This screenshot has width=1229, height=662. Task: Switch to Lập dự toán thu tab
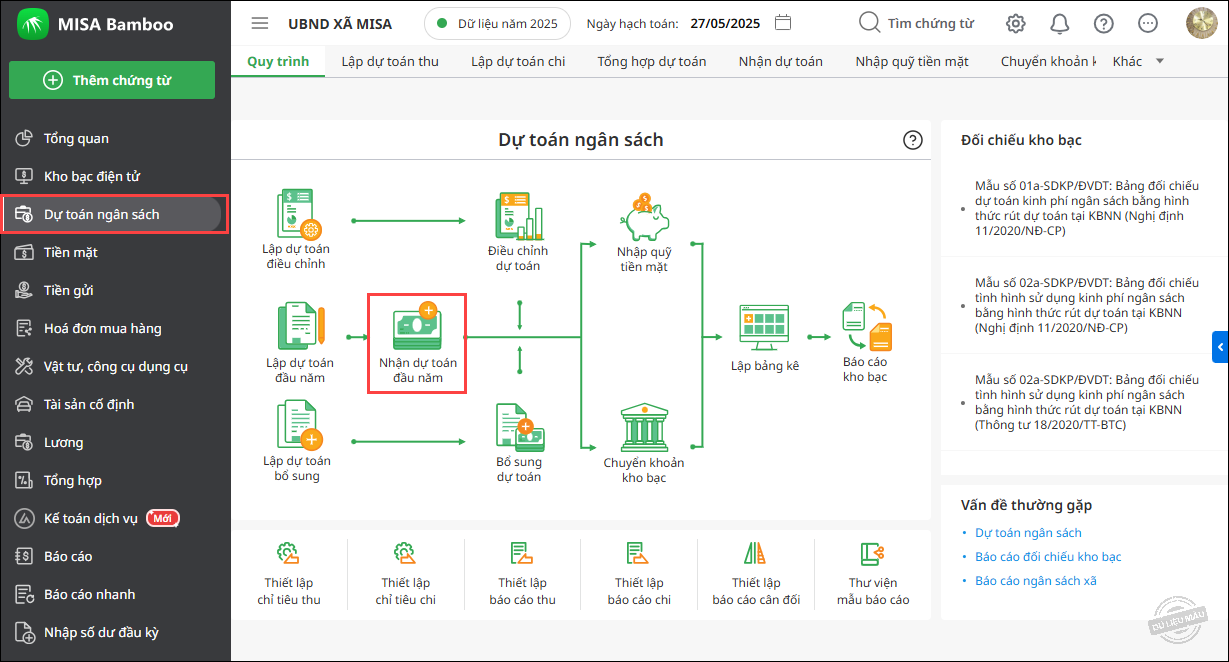click(390, 61)
